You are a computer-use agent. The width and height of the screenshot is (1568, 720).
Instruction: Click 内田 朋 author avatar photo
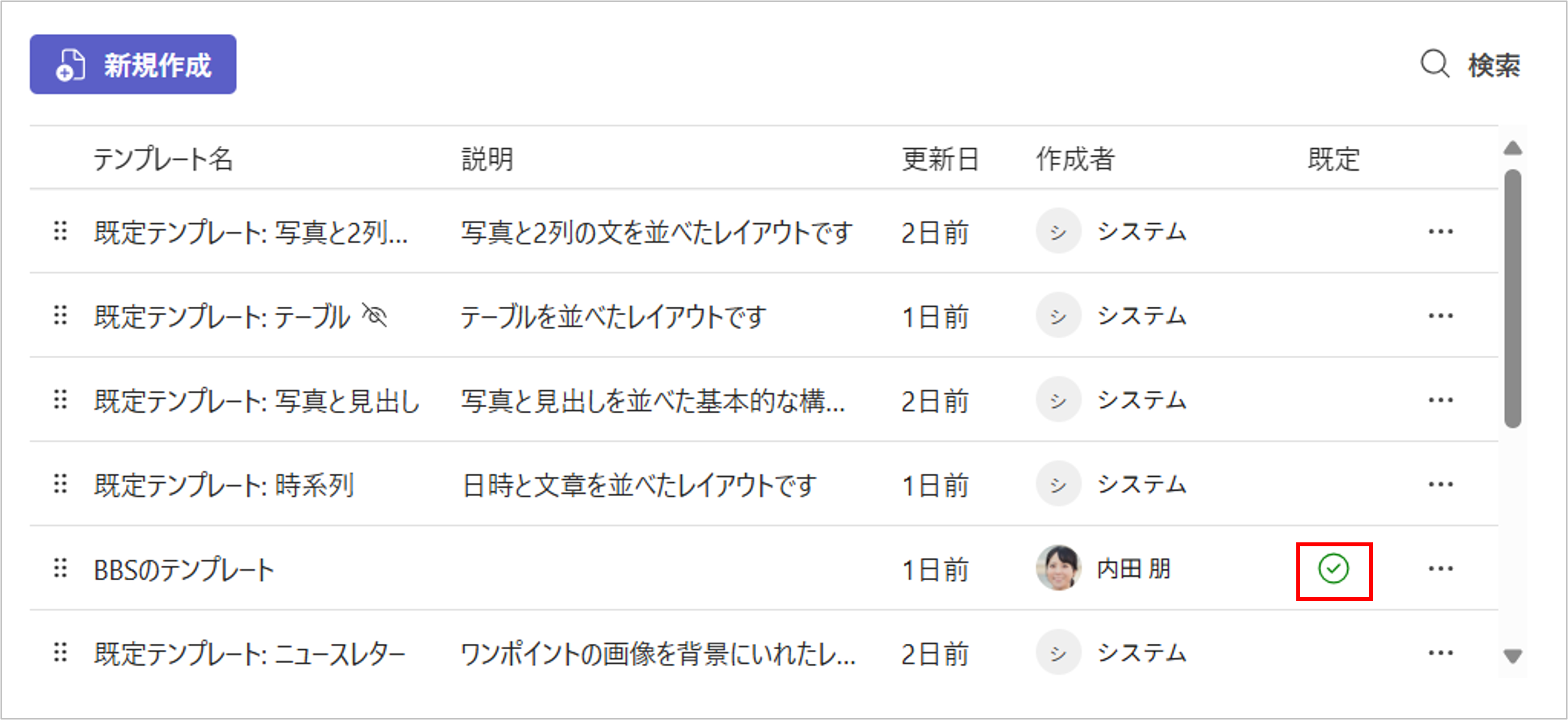click(1059, 569)
